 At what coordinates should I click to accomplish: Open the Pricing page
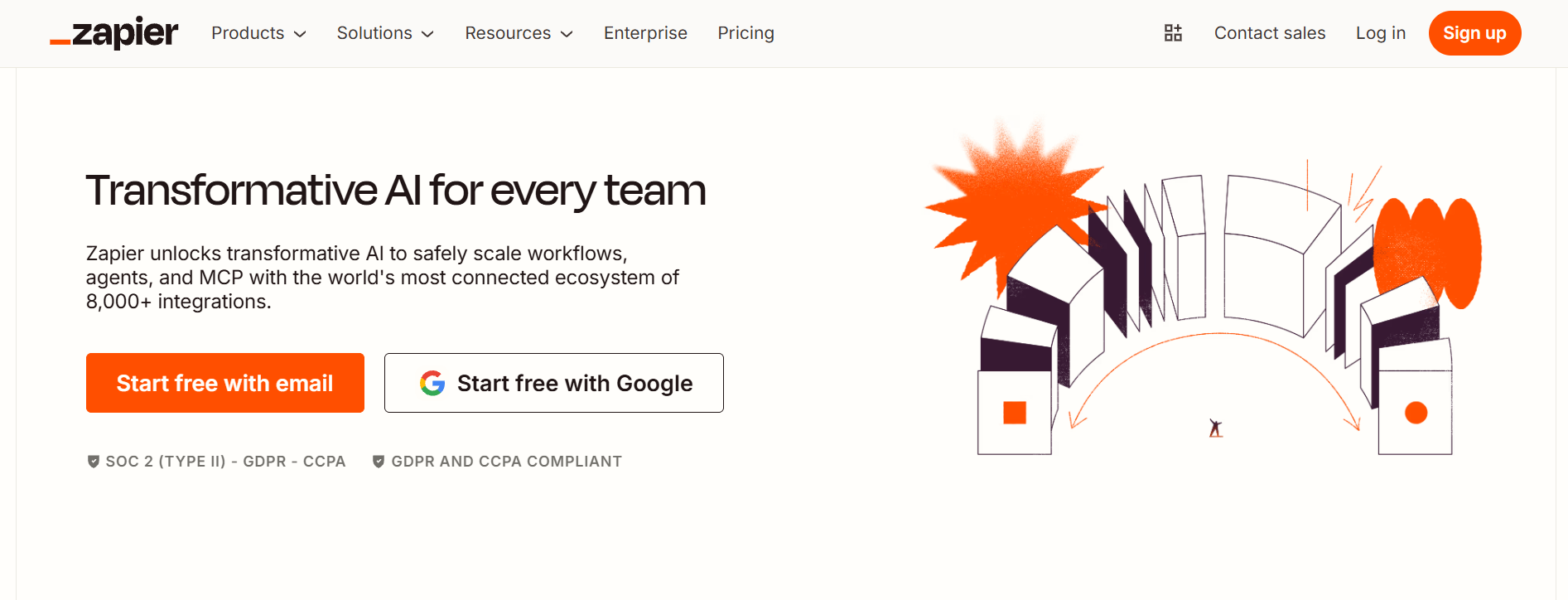coord(745,33)
